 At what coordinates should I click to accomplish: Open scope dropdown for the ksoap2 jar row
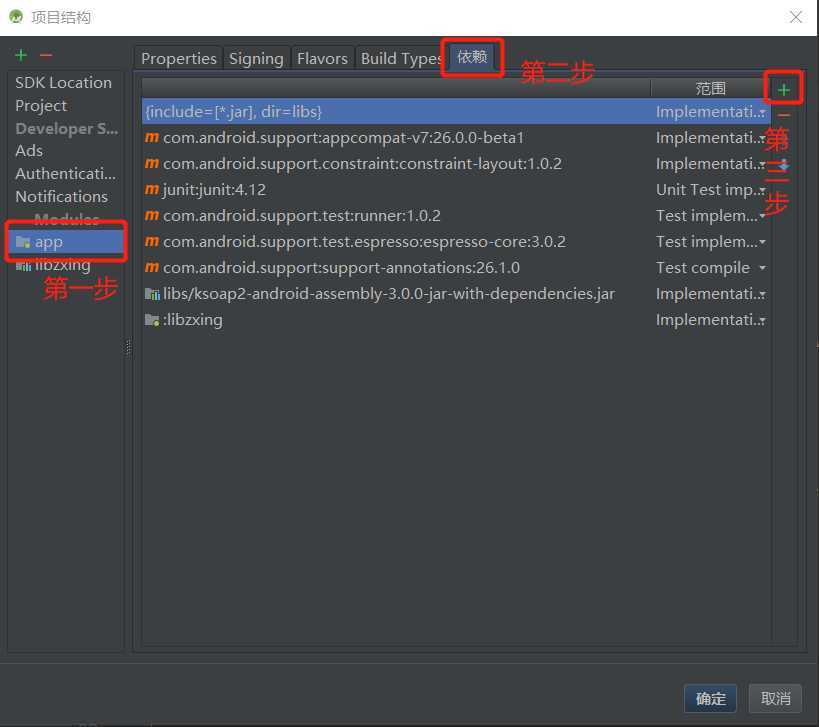pyautogui.click(x=762, y=294)
